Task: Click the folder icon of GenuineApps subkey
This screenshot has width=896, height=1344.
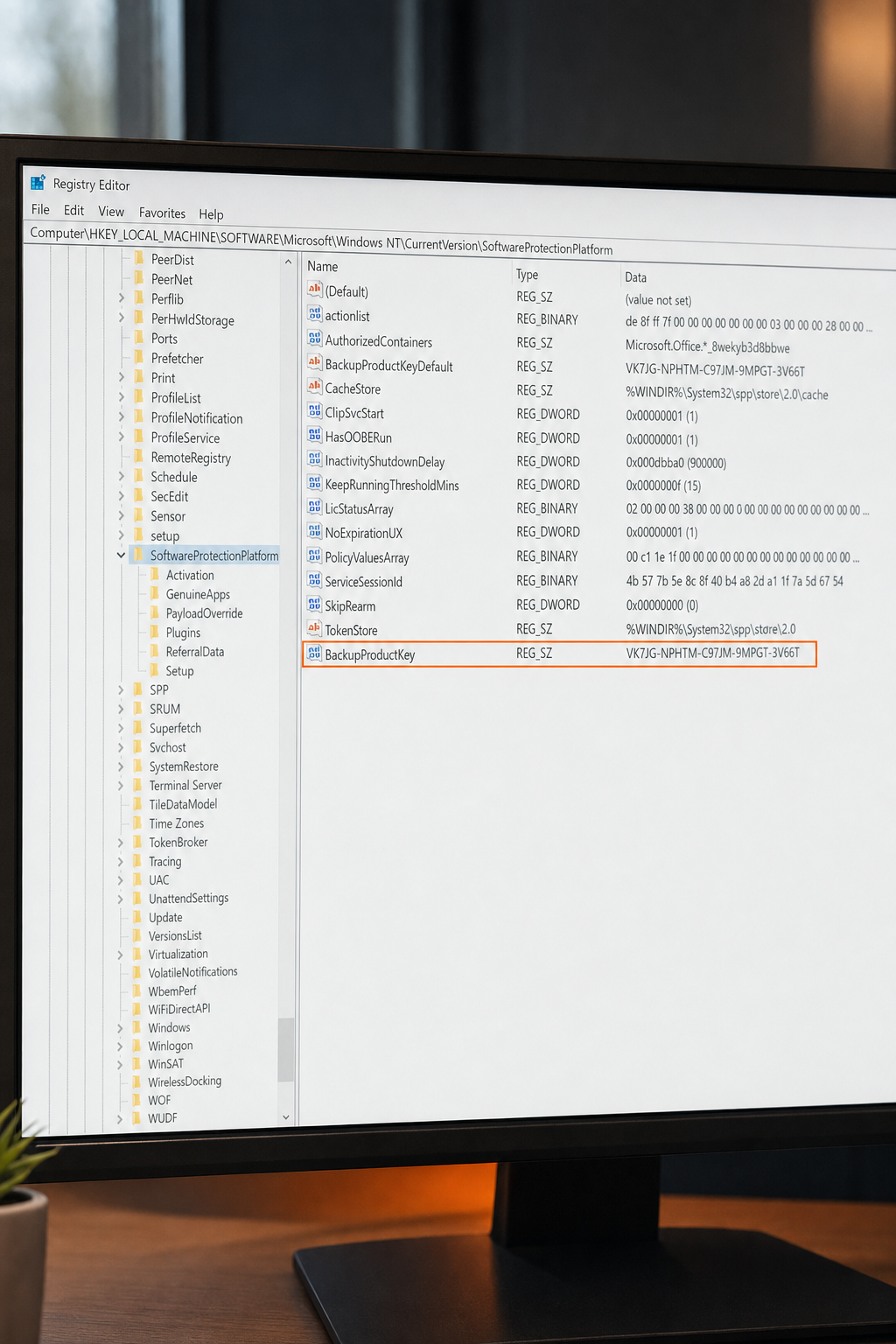Action: (155, 593)
